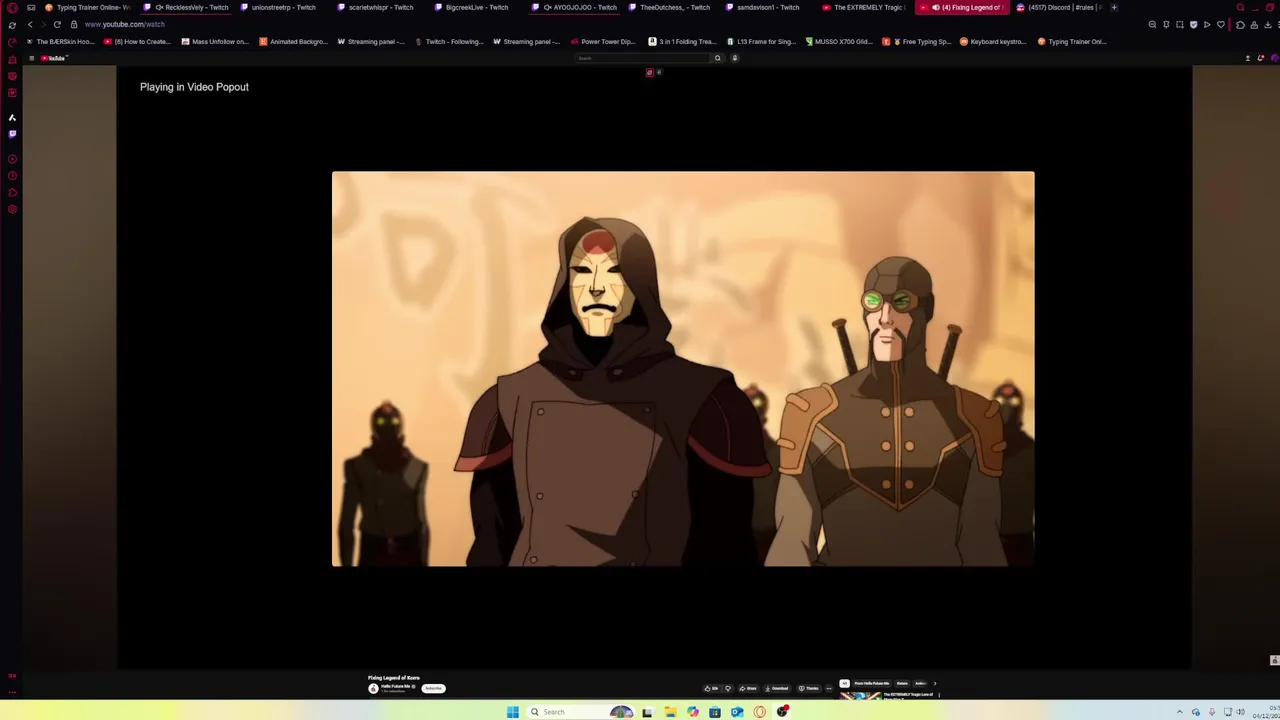
Task: Click the YouTube logo
Action: click(53, 58)
